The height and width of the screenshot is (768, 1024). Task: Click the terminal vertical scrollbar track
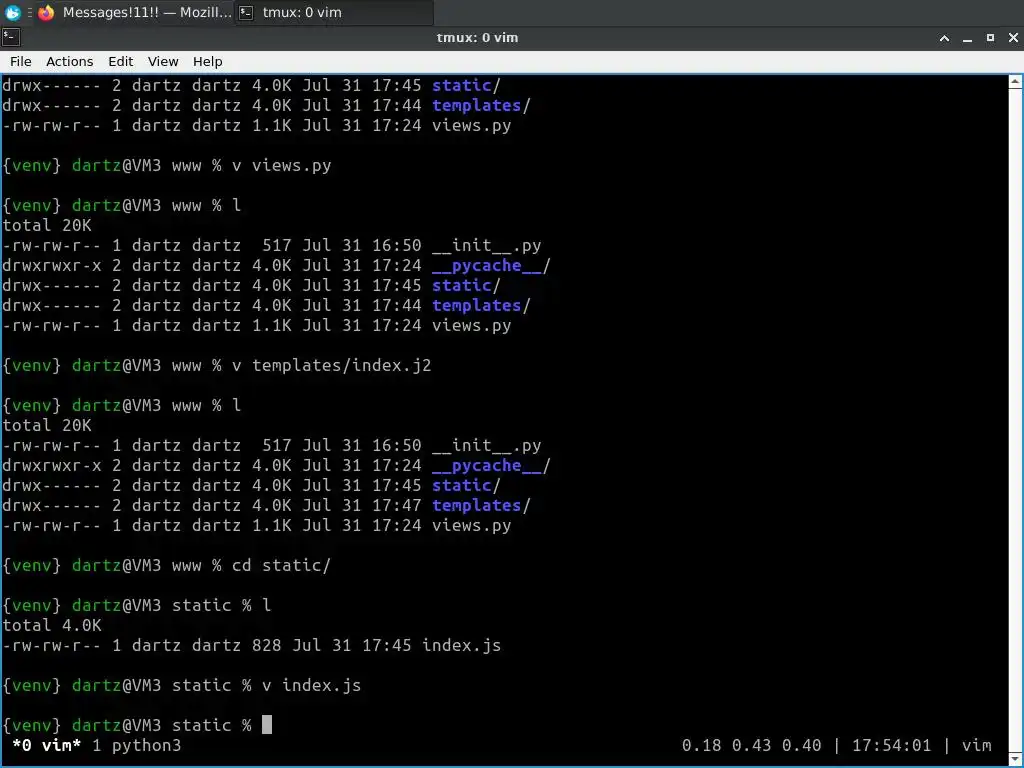pyautogui.click(x=1015, y=421)
